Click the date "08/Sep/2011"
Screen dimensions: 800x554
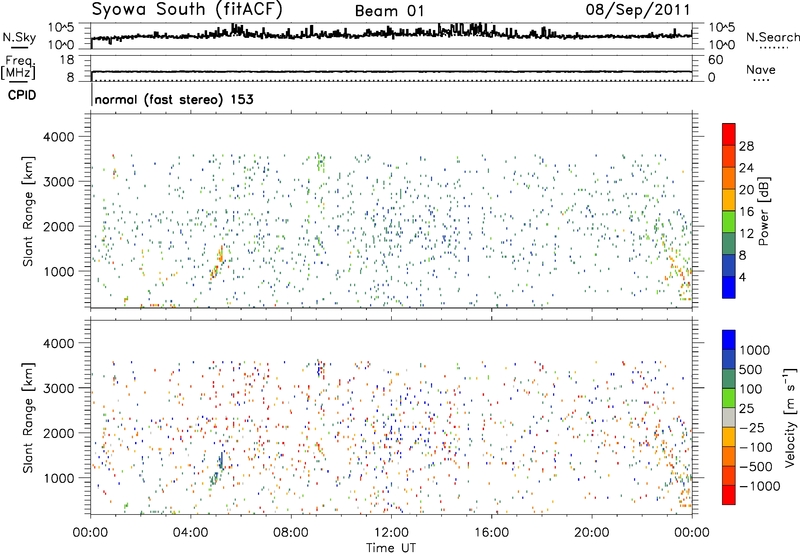click(x=638, y=10)
